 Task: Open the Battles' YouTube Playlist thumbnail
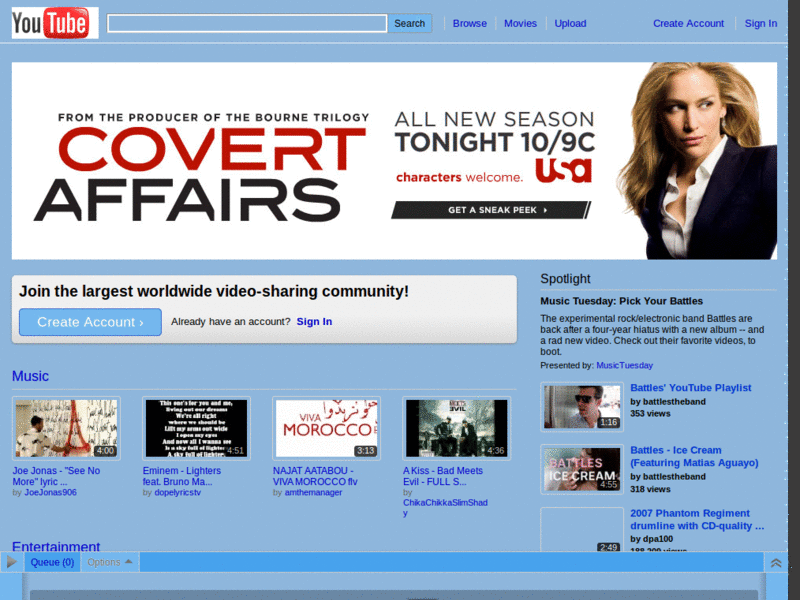click(582, 407)
